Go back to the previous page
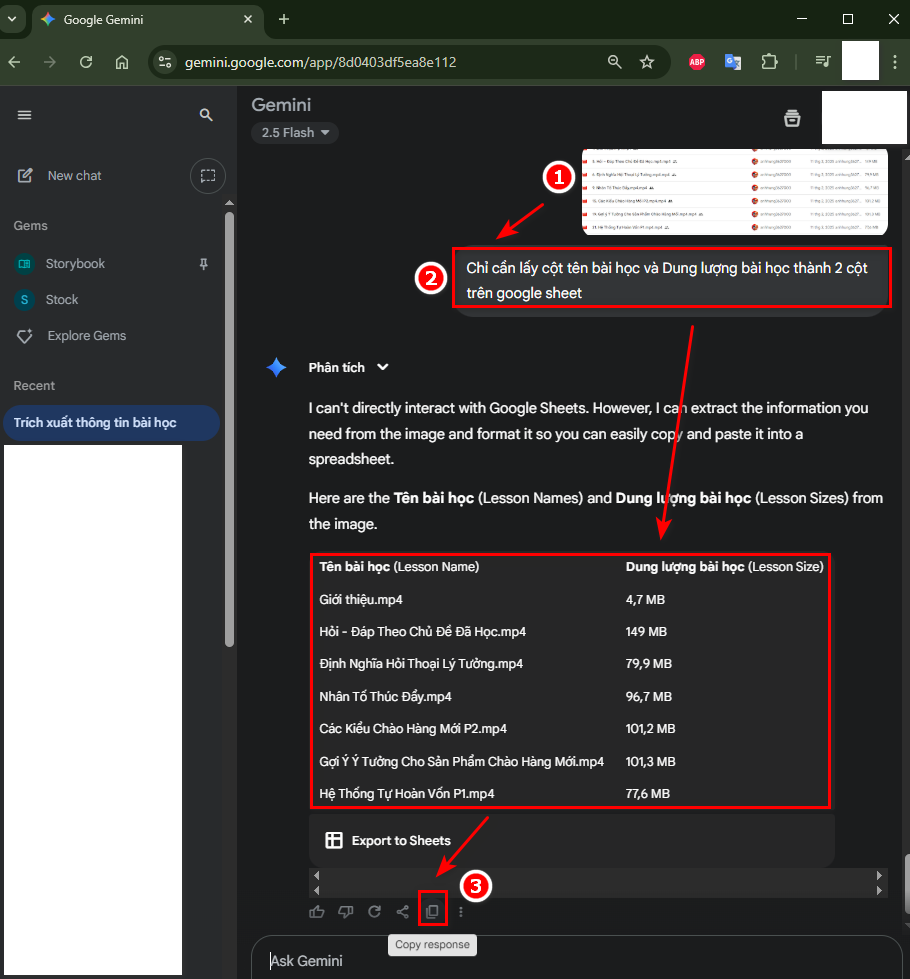910x979 pixels. click(x=14, y=62)
